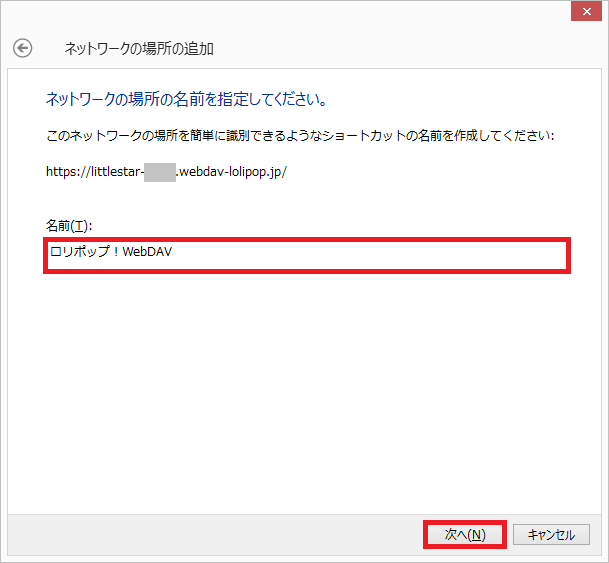
Task: Proceed with the 次へ(N) button
Action: click(x=465, y=535)
